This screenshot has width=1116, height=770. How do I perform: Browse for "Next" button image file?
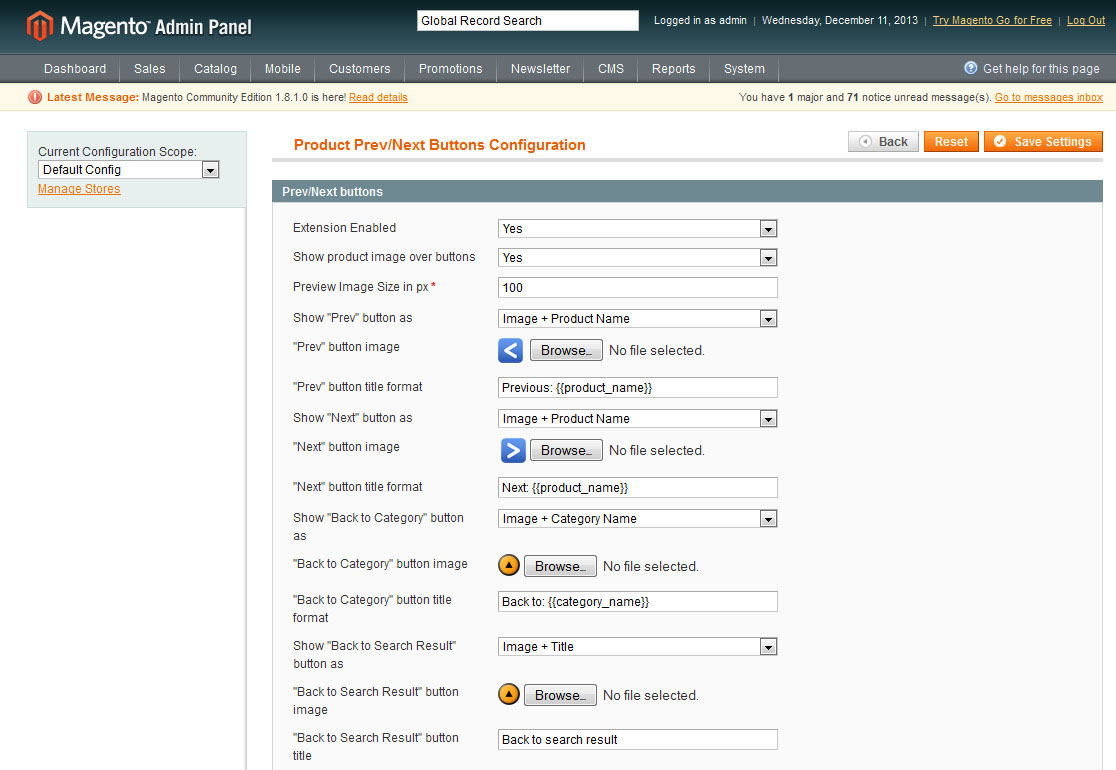(566, 450)
